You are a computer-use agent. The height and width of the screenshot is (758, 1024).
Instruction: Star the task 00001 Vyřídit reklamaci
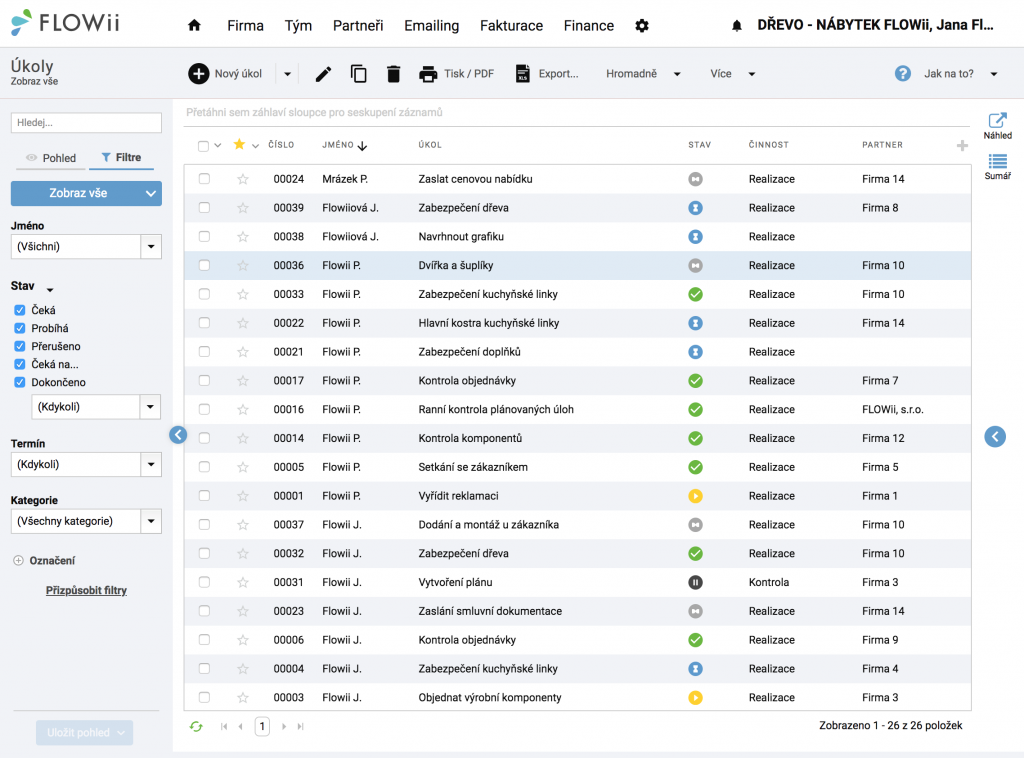(243, 496)
